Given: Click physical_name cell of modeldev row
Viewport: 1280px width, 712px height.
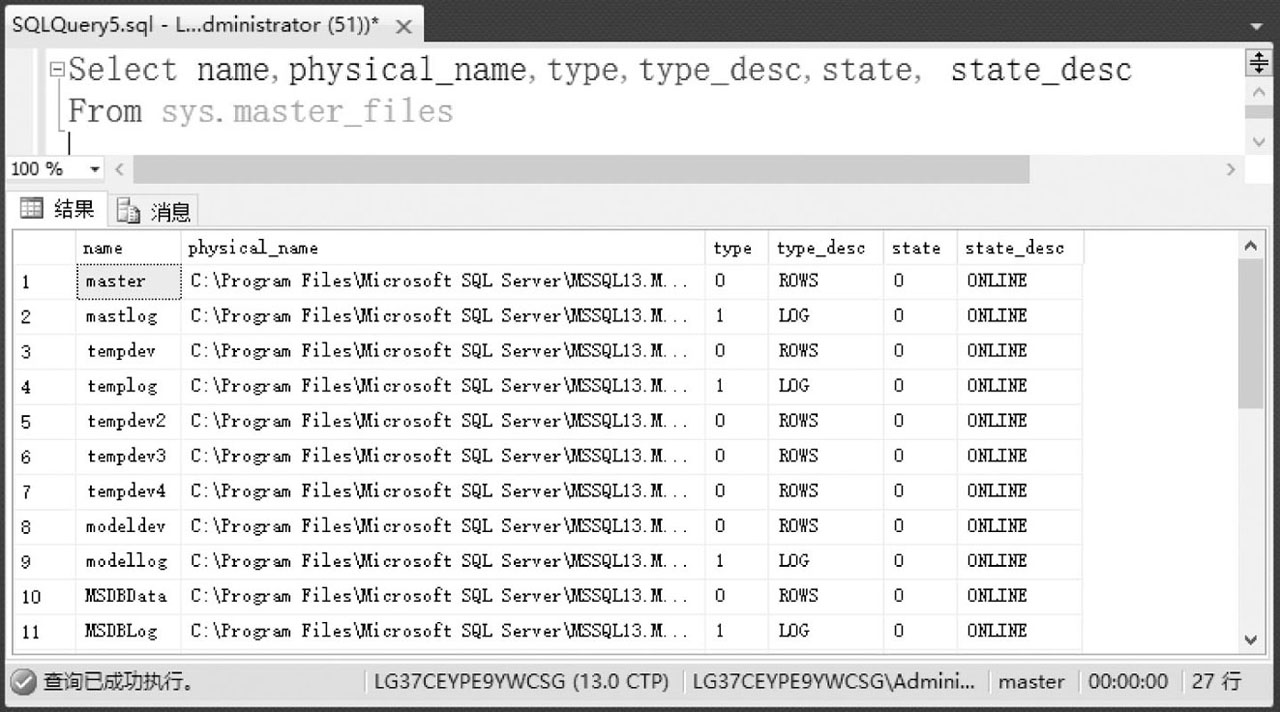Looking at the screenshot, I should [443, 527].
